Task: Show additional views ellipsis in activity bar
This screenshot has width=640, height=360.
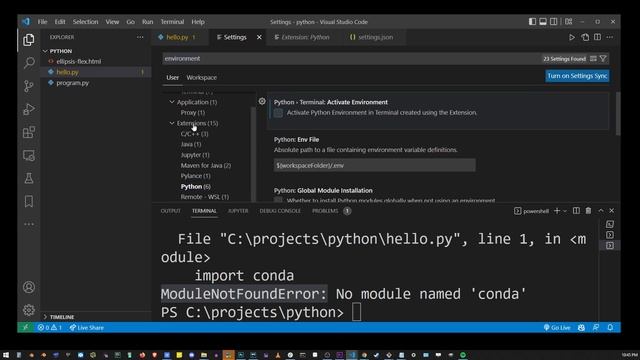Action: pos(29,224)
